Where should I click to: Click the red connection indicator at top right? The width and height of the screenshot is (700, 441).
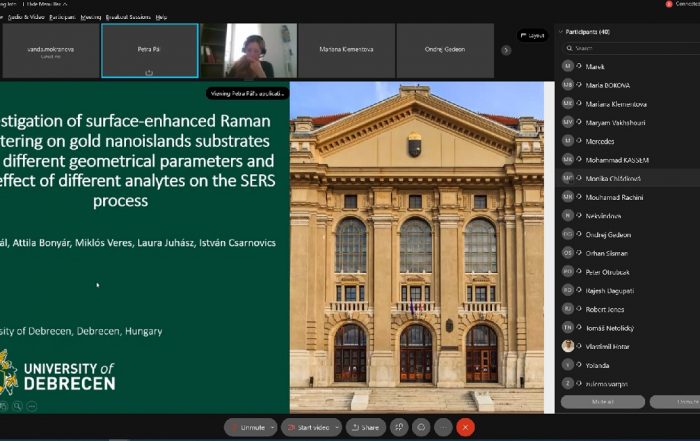(669, 4)
